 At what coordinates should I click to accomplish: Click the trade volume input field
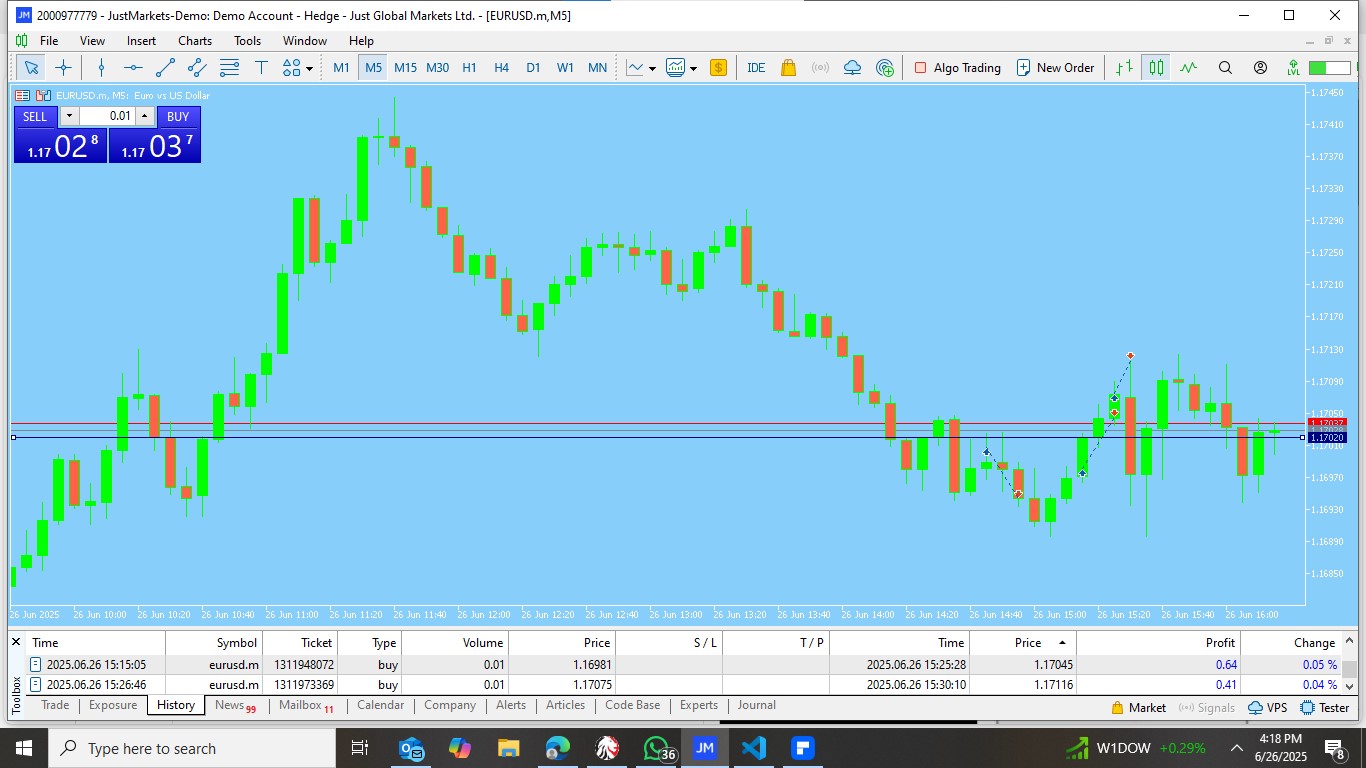(x=108, y=116)
